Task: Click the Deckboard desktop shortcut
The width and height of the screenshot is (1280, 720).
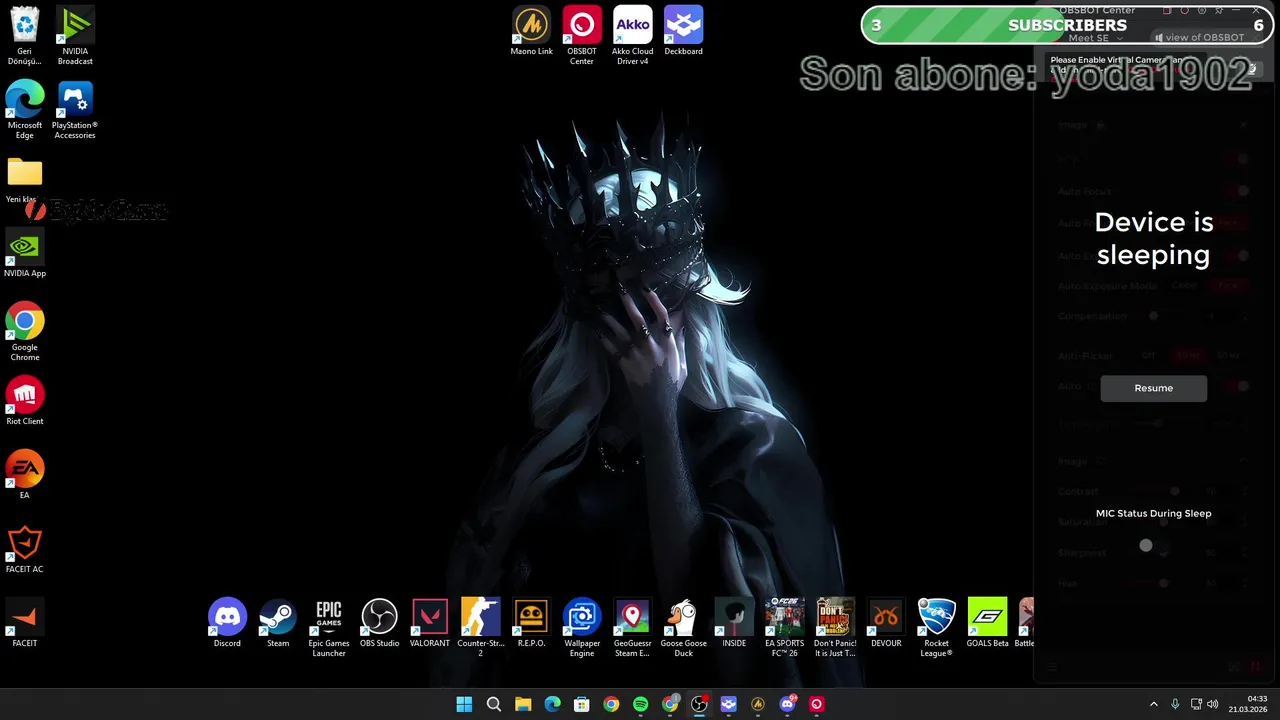Action: 684,30
